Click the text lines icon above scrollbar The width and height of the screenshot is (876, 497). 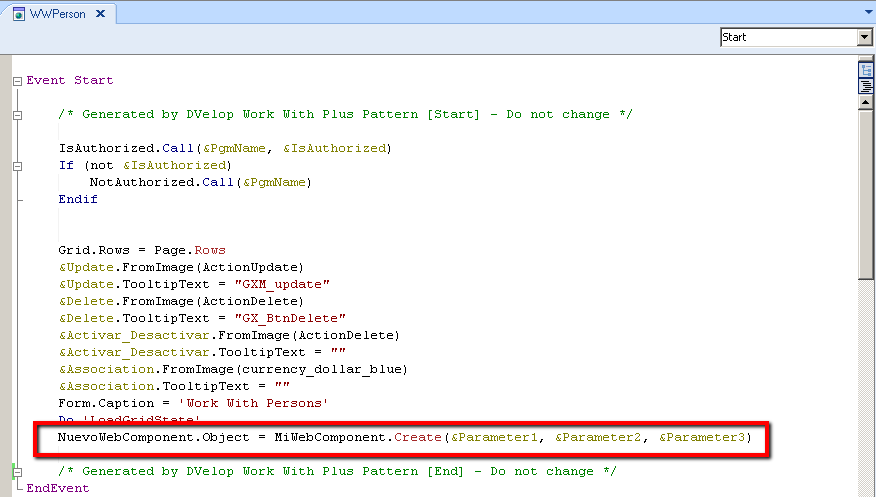tap(866, 85)
